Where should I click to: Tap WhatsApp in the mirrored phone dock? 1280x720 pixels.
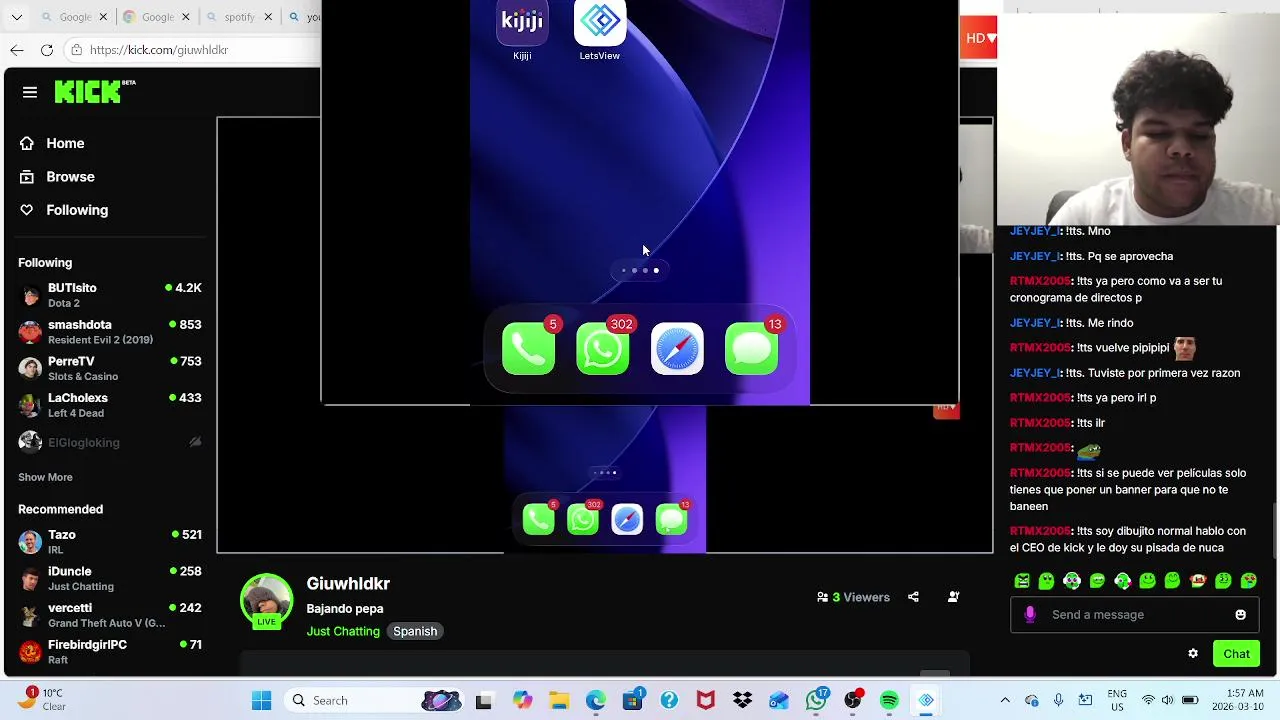click(x=603, y=349)
